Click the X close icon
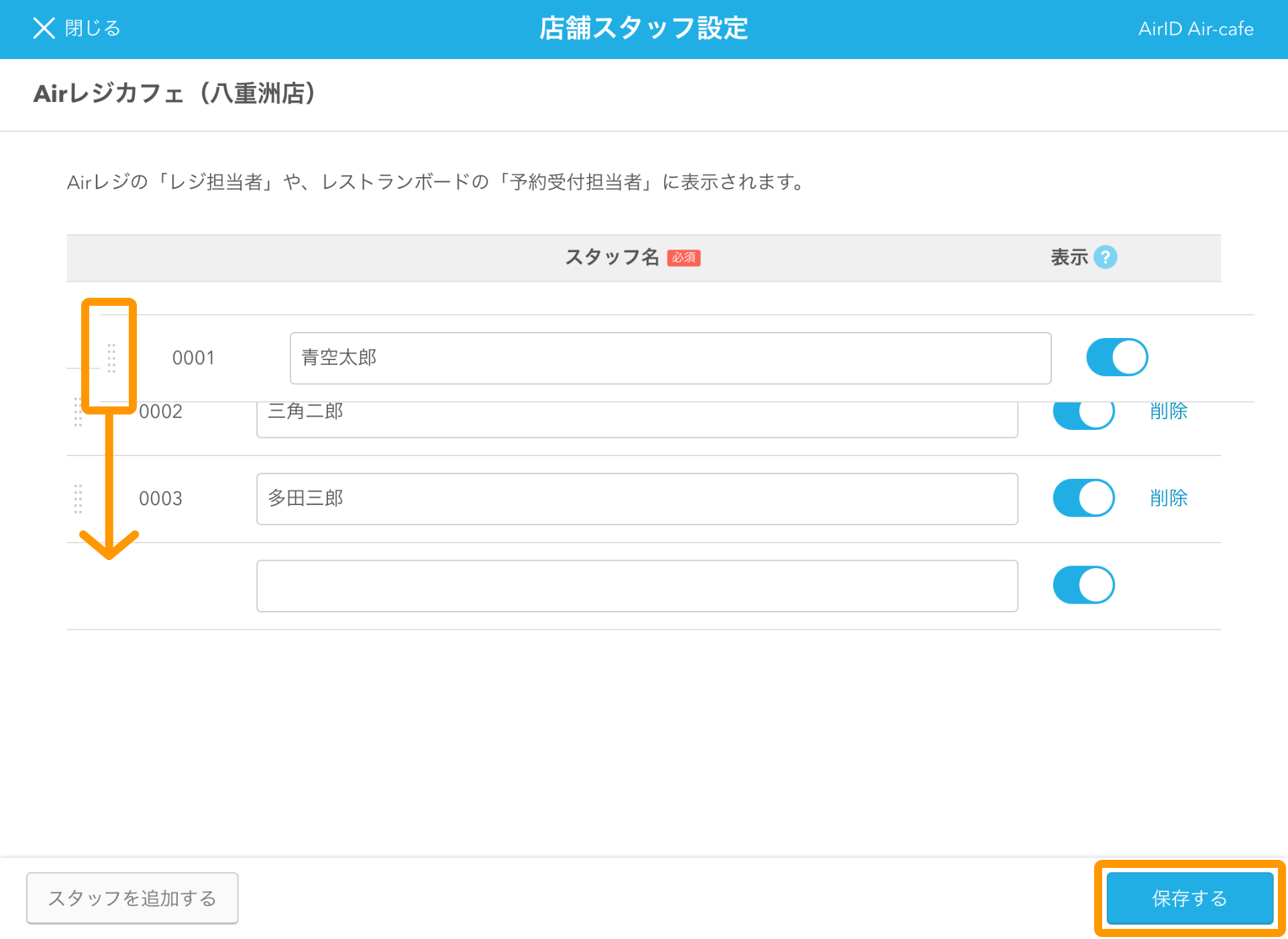The height and width of the screenshot is (939, 1288). pyautogui.click(x=44, y=28)
